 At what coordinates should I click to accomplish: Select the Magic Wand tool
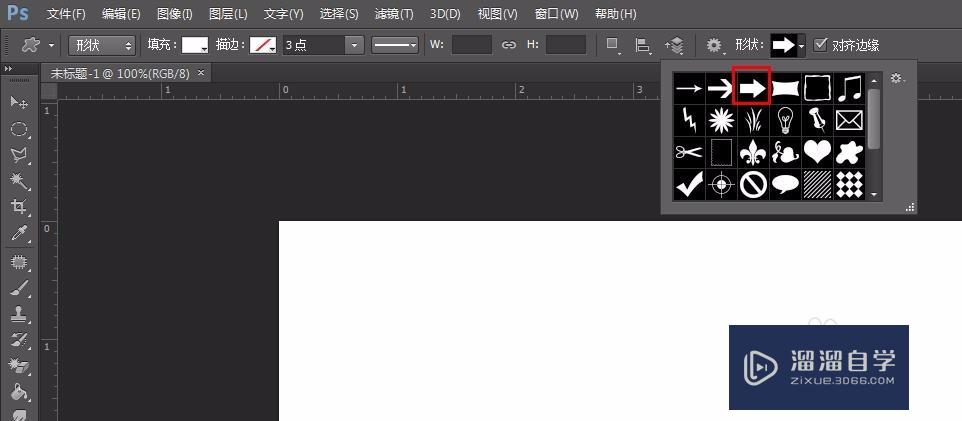tap(20, 180)
